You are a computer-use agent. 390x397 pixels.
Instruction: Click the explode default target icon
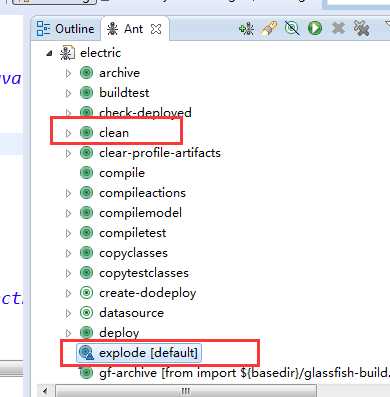coord(87,353)
